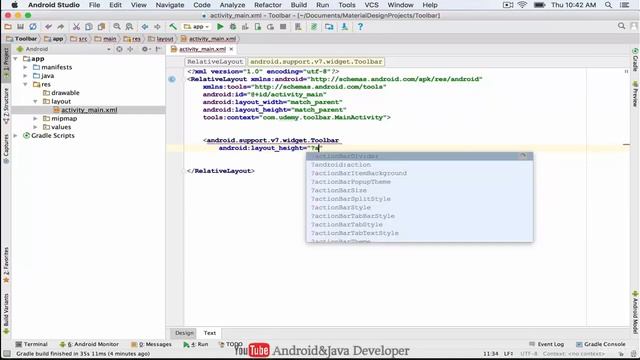Open the Build menu

[299, 5]
